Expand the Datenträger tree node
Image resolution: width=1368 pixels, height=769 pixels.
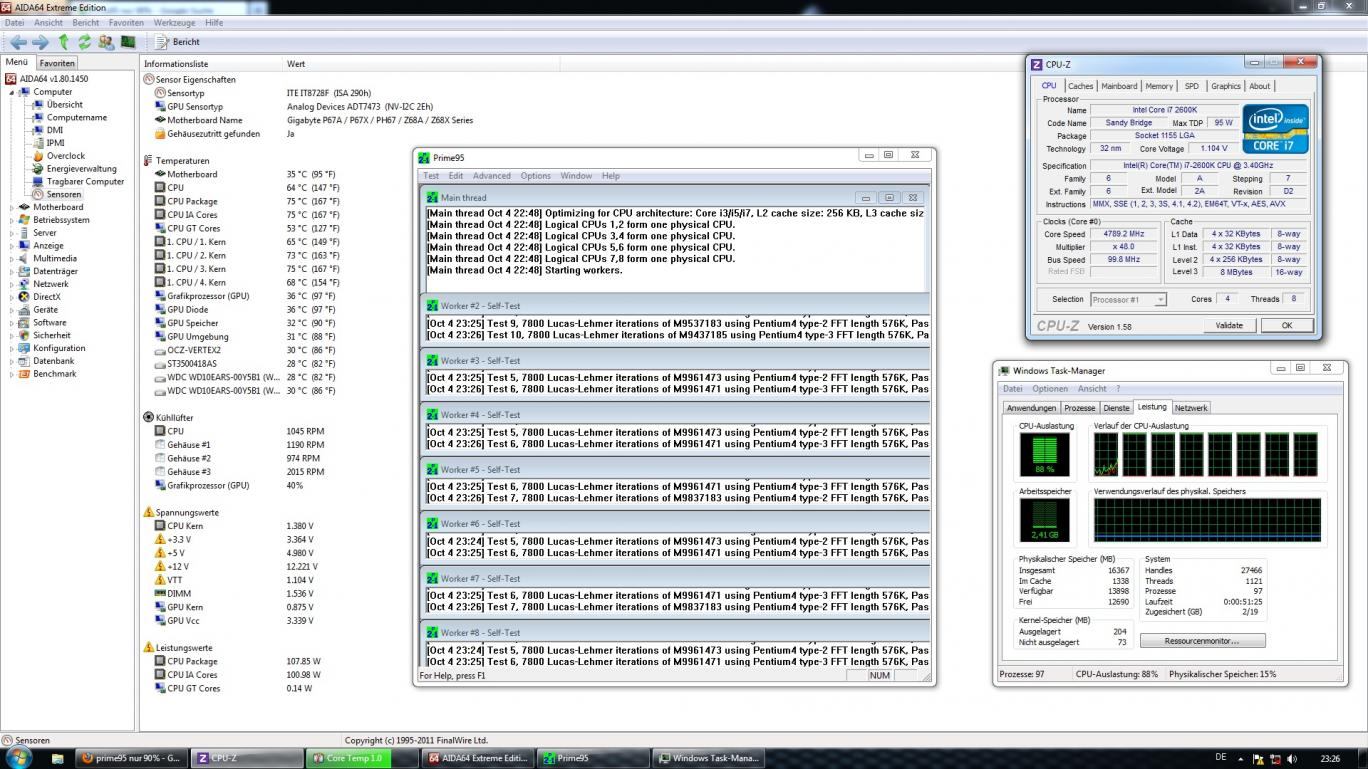coord(13,271)
